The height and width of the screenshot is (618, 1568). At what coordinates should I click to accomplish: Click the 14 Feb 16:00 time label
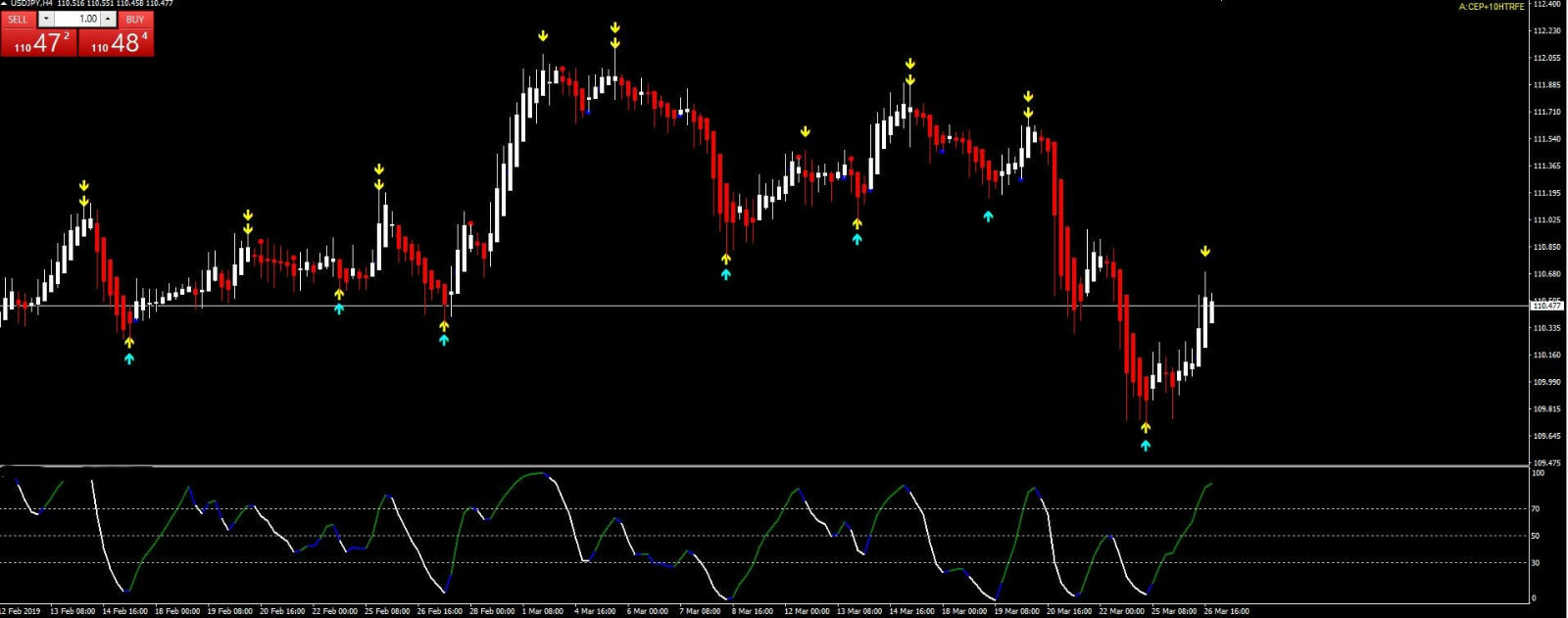click(124, 611)
